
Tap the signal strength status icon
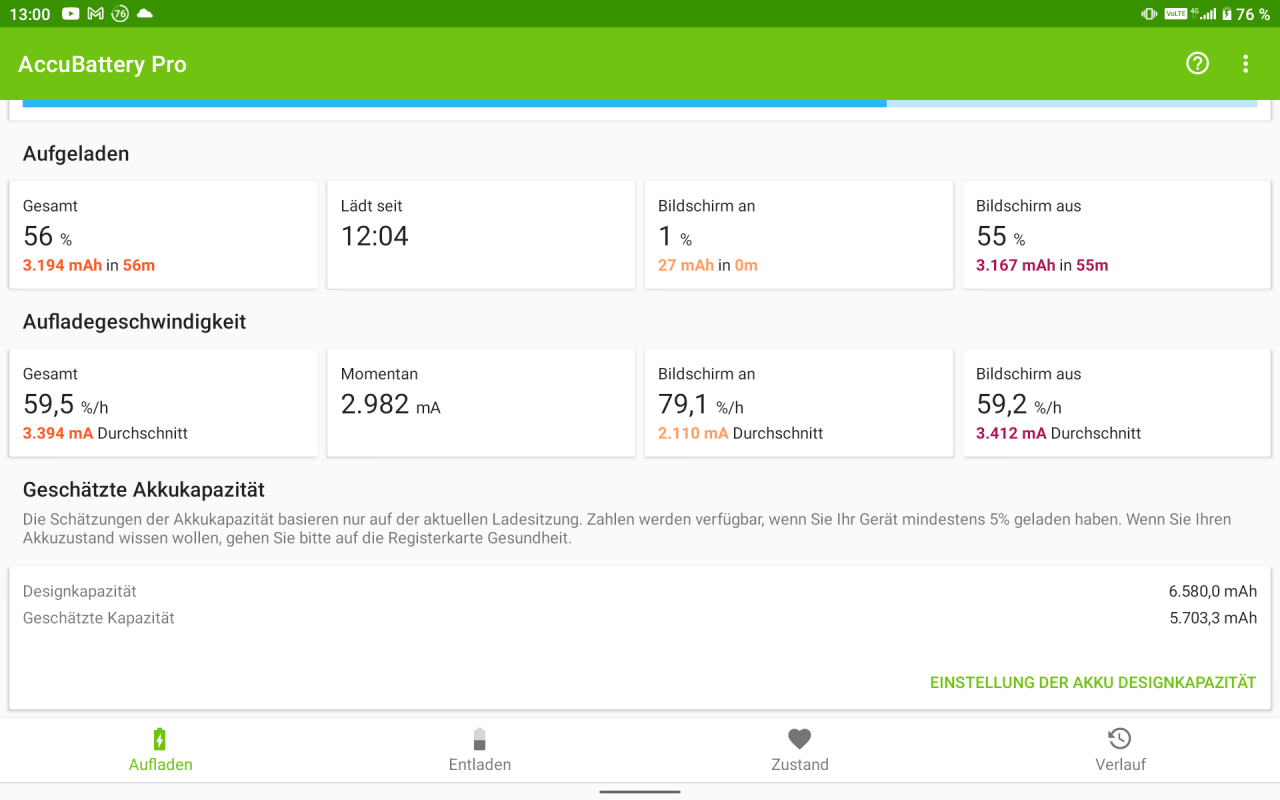(1208, 14)
